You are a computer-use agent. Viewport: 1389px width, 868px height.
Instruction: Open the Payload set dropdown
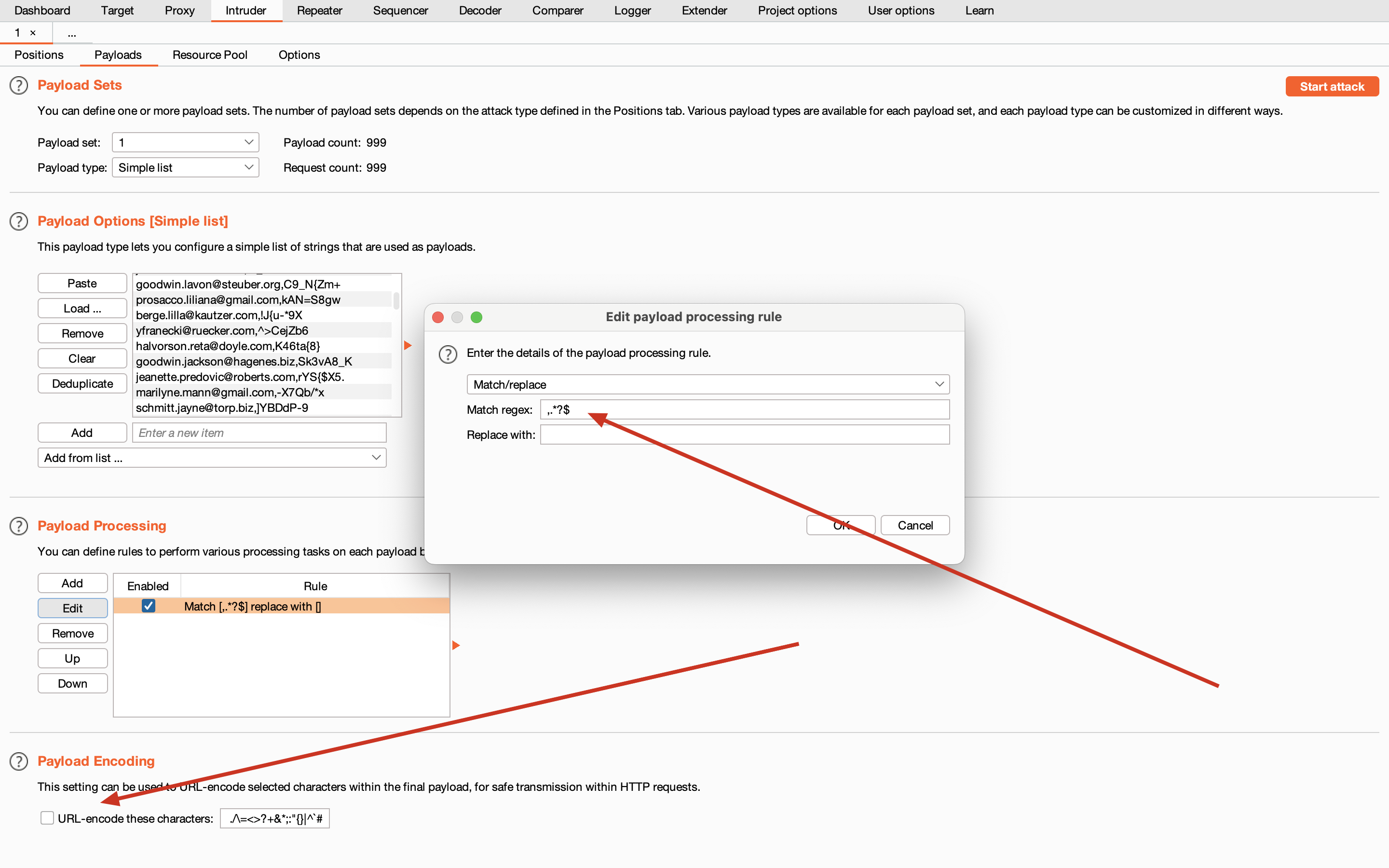185,142
